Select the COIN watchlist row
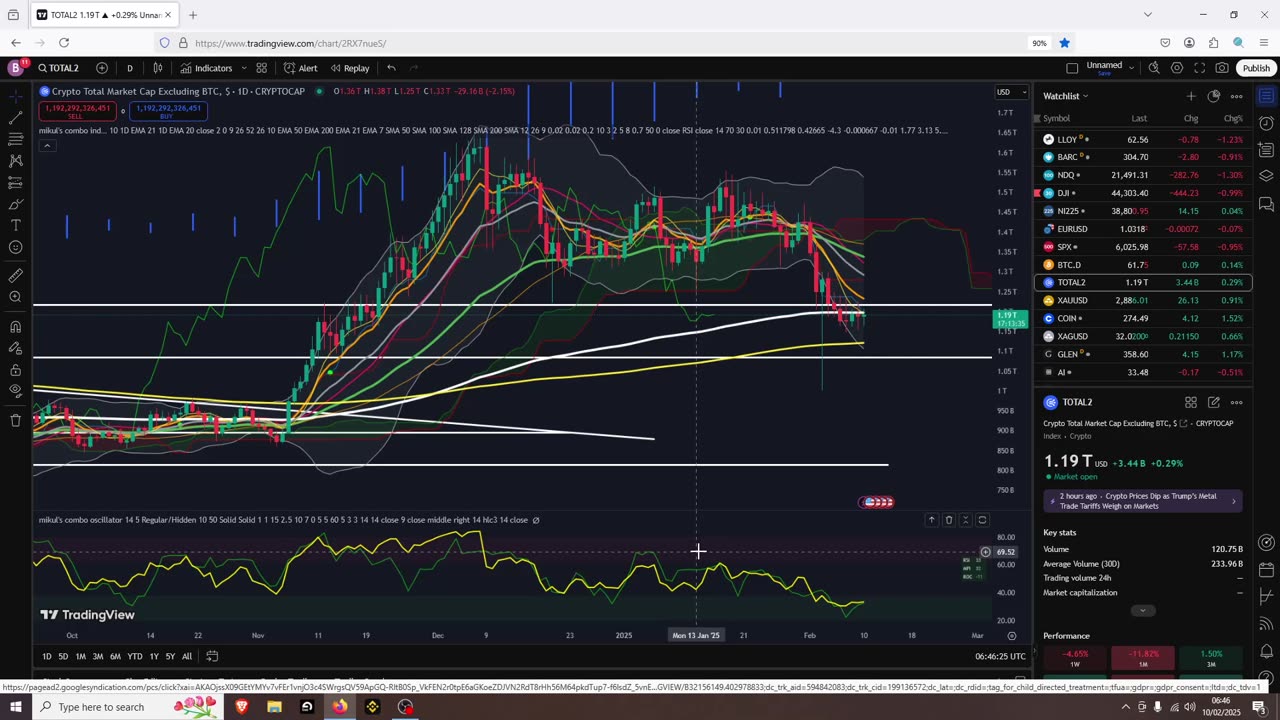 [x=1143, y=318]
